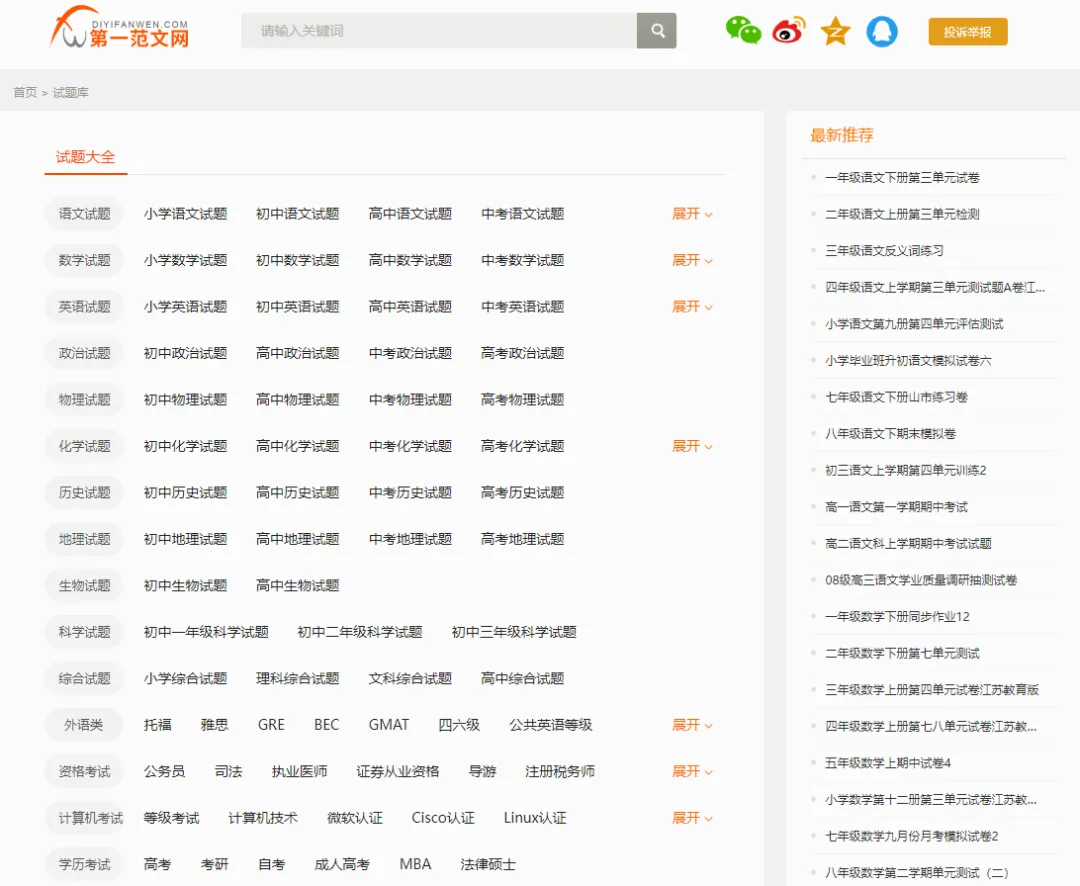Screen dimensions: 1080x886
Task: Expand the 化学试题 row with 展开
Action: pos(692,446)
